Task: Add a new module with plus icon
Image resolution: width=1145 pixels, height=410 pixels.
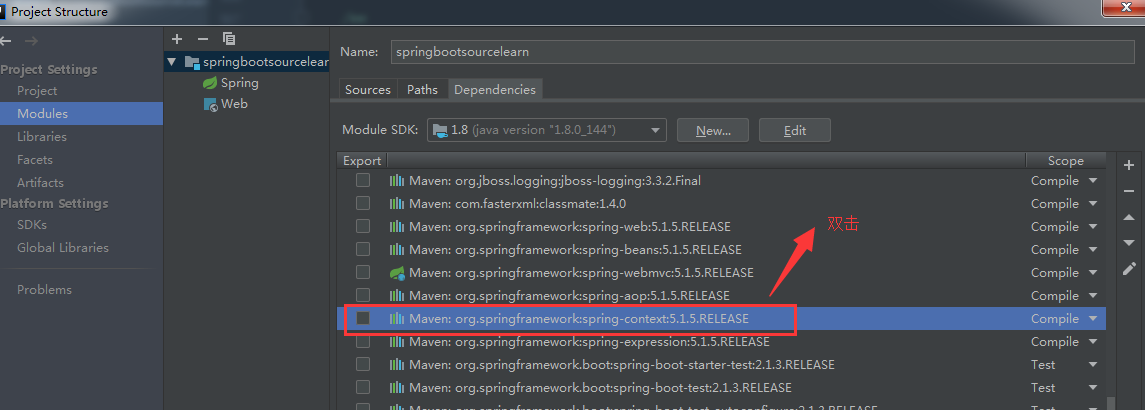Action: 177,39
